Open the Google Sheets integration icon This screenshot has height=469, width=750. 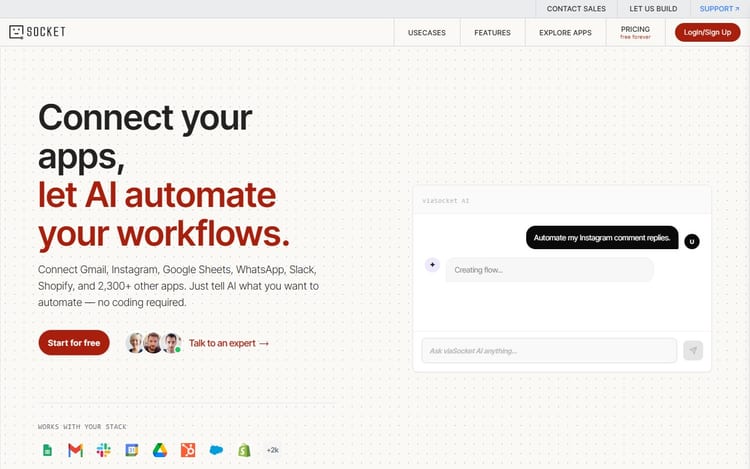click(47, 450)
